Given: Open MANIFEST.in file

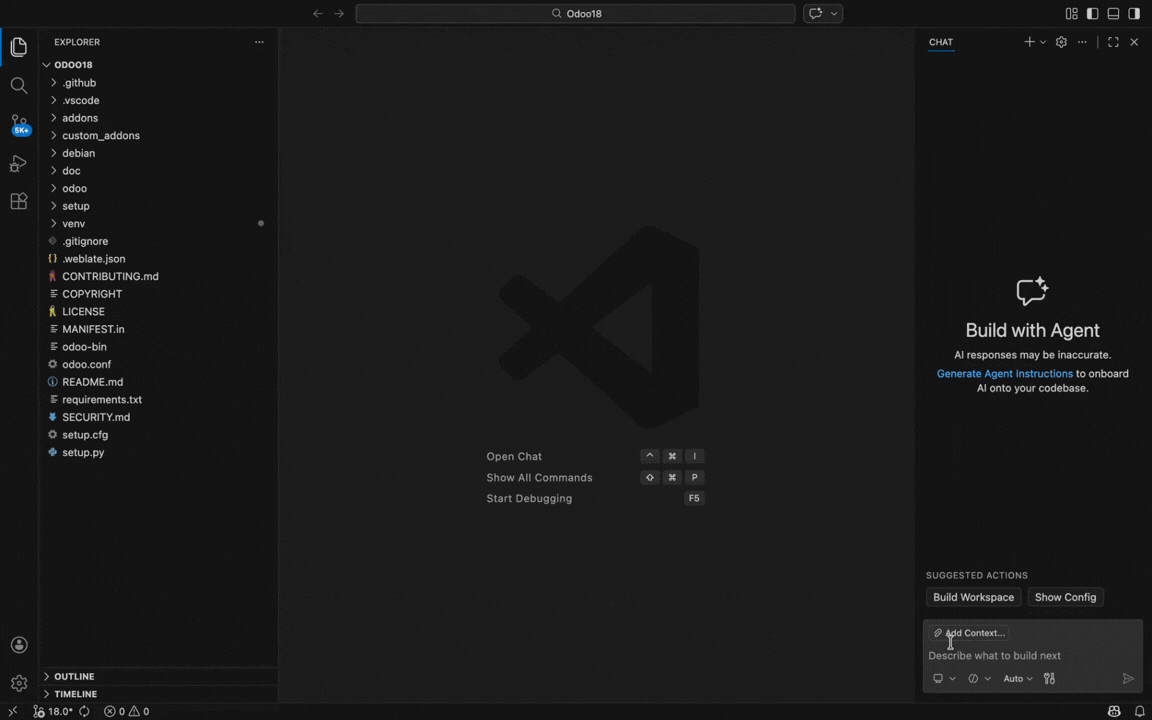Looking at the screenshot, I should (x=159, y=329).
